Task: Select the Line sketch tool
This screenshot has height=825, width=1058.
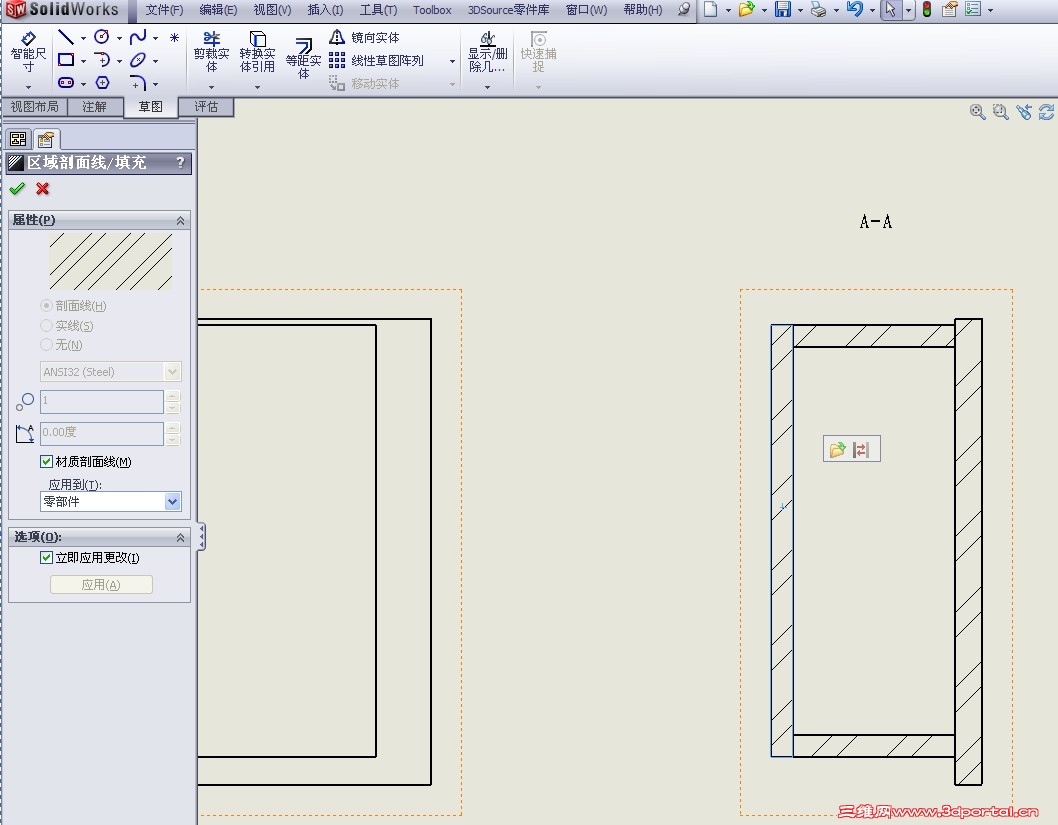Action: 66,37
